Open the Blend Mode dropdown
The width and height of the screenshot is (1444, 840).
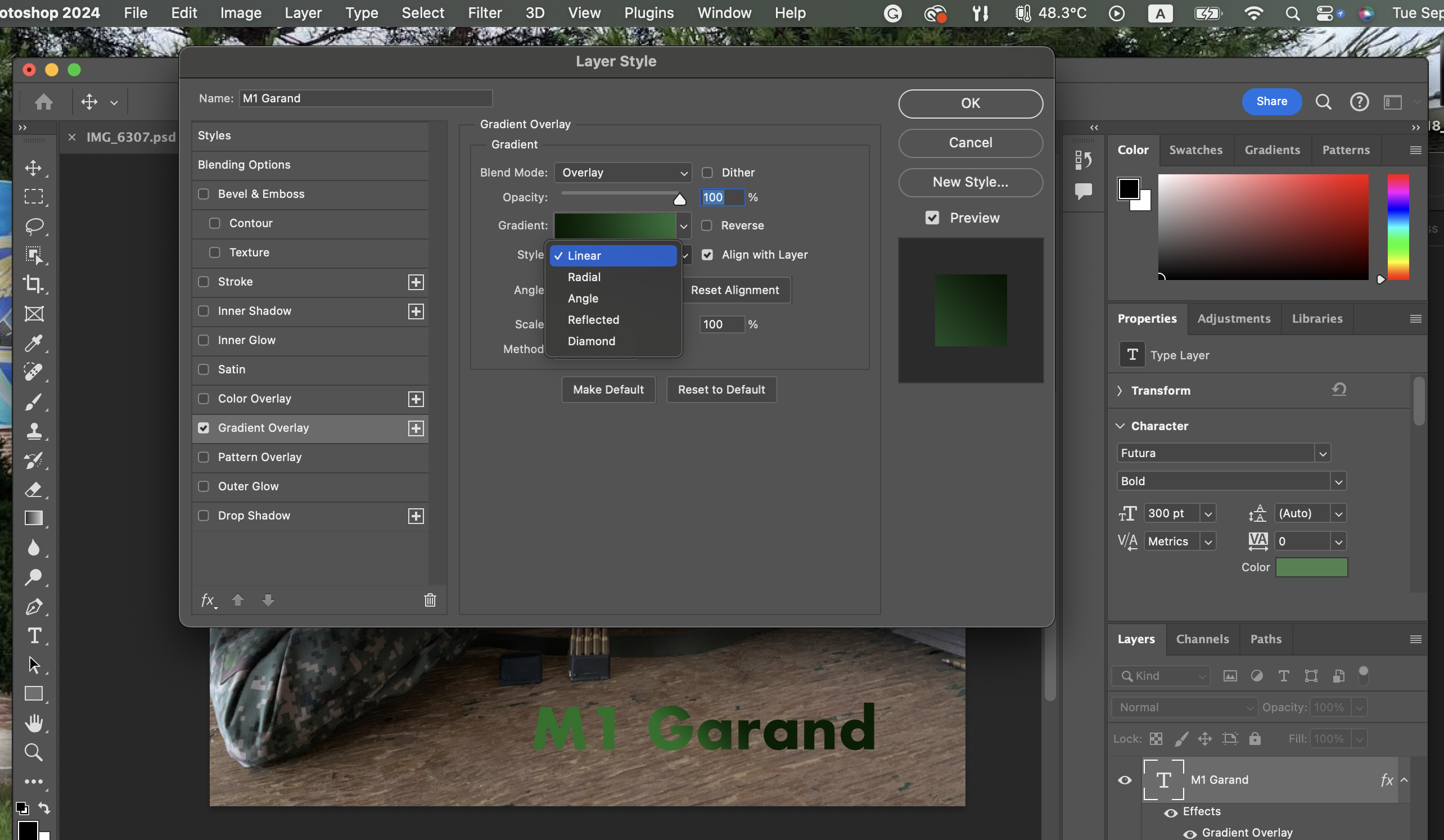tap(623, 173)
